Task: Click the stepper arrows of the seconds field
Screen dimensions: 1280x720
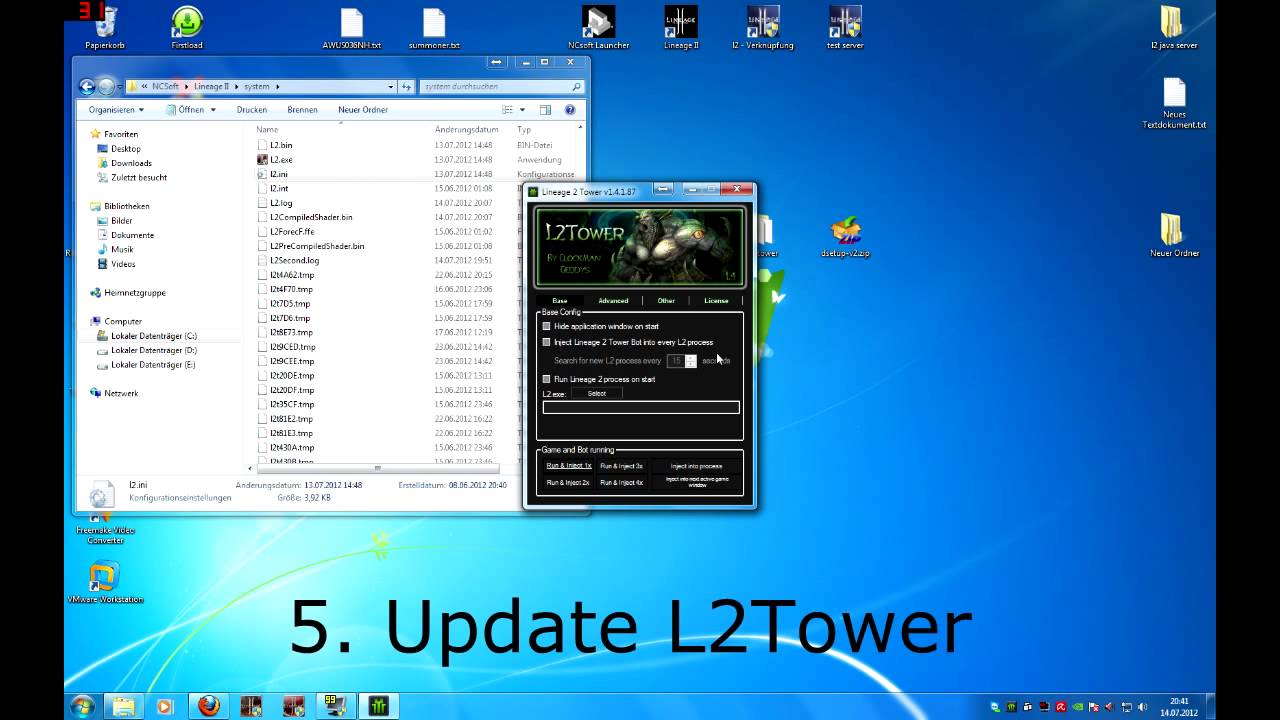Action: tap(690, 361)
